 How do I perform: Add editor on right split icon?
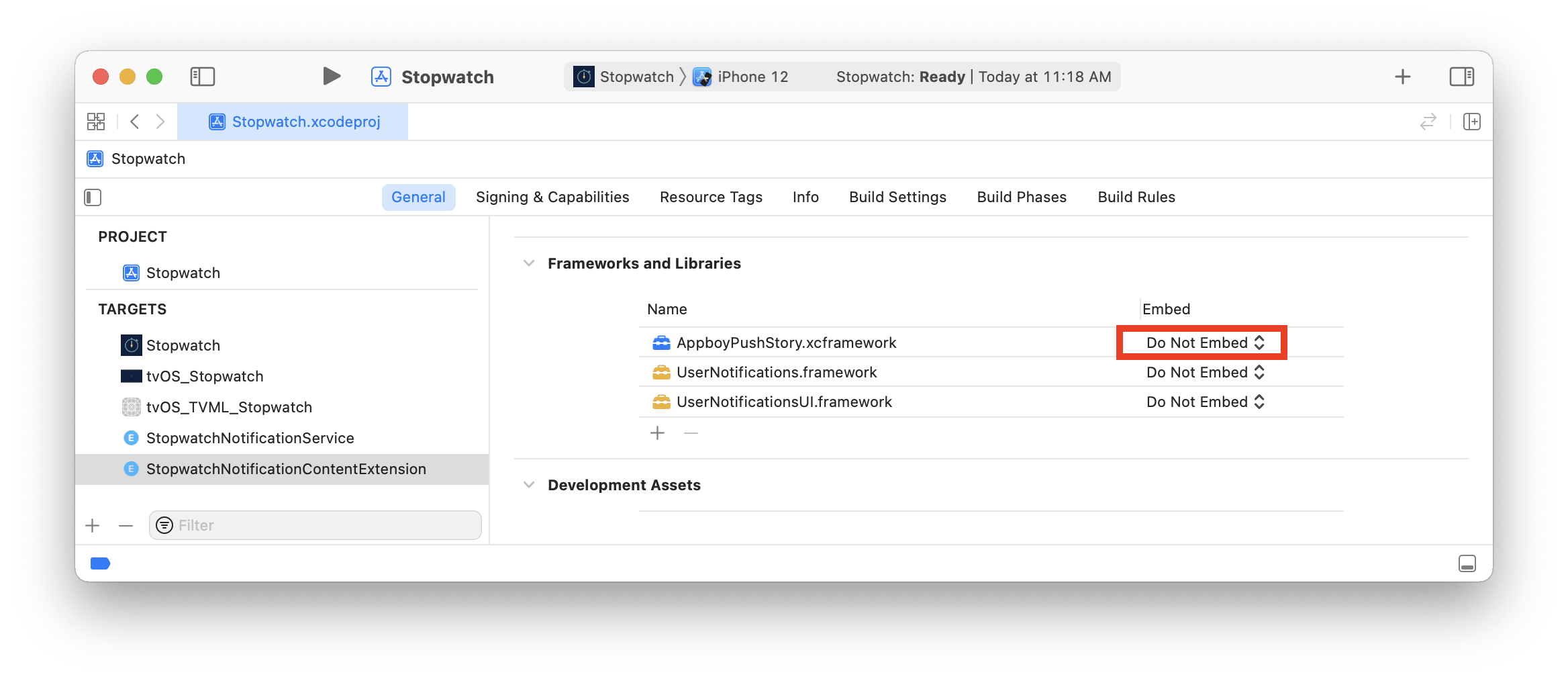[1471, 122]
